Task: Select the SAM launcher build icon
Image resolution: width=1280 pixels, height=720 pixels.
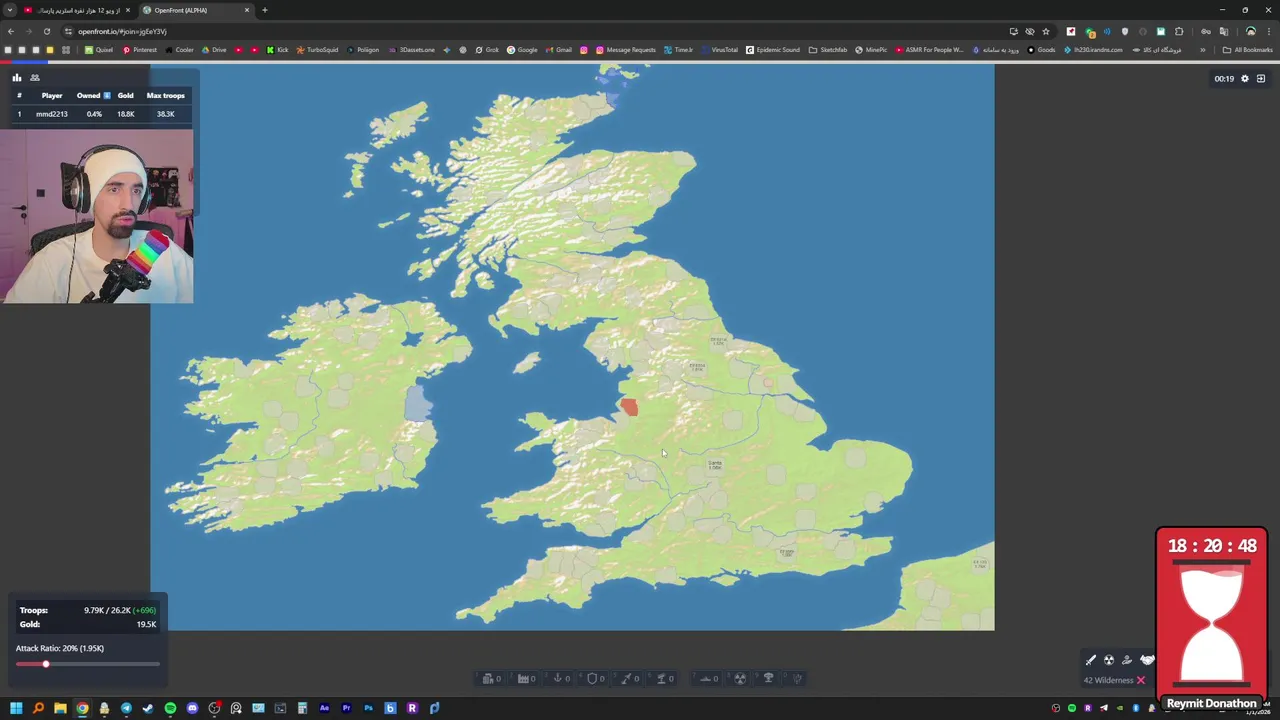Action: 661,678
